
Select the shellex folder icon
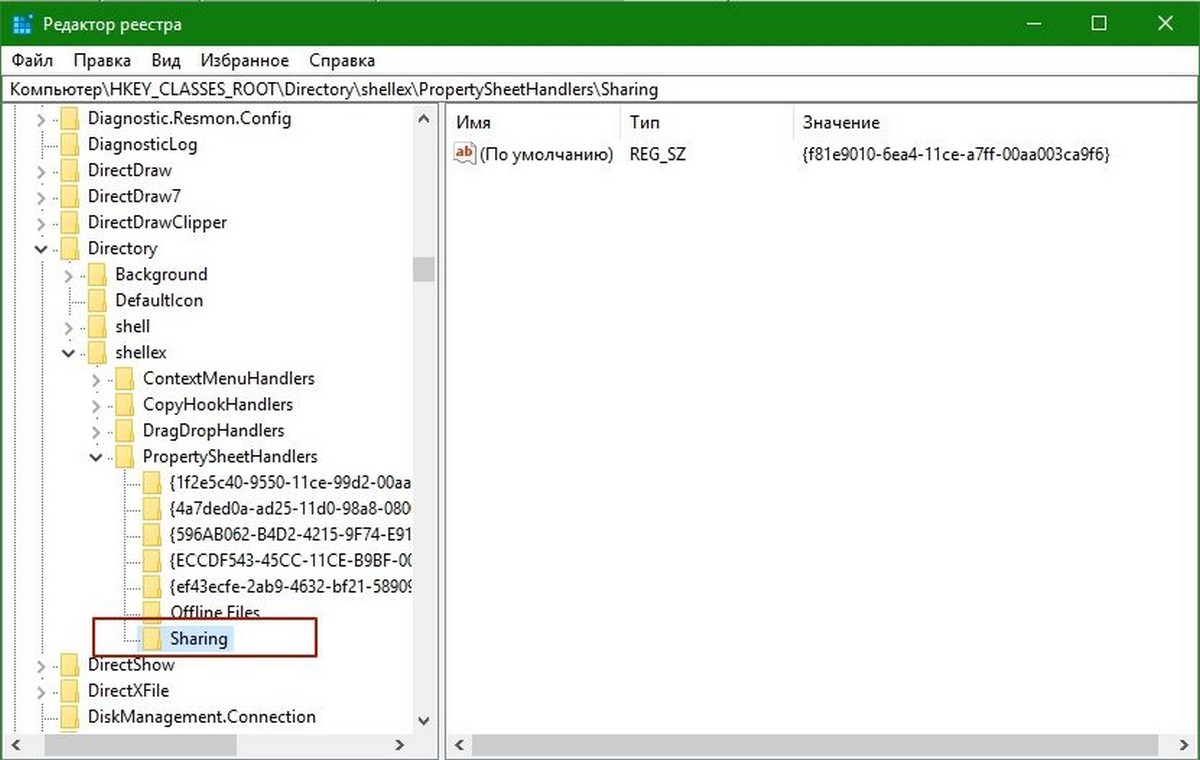tap(97, 352)
